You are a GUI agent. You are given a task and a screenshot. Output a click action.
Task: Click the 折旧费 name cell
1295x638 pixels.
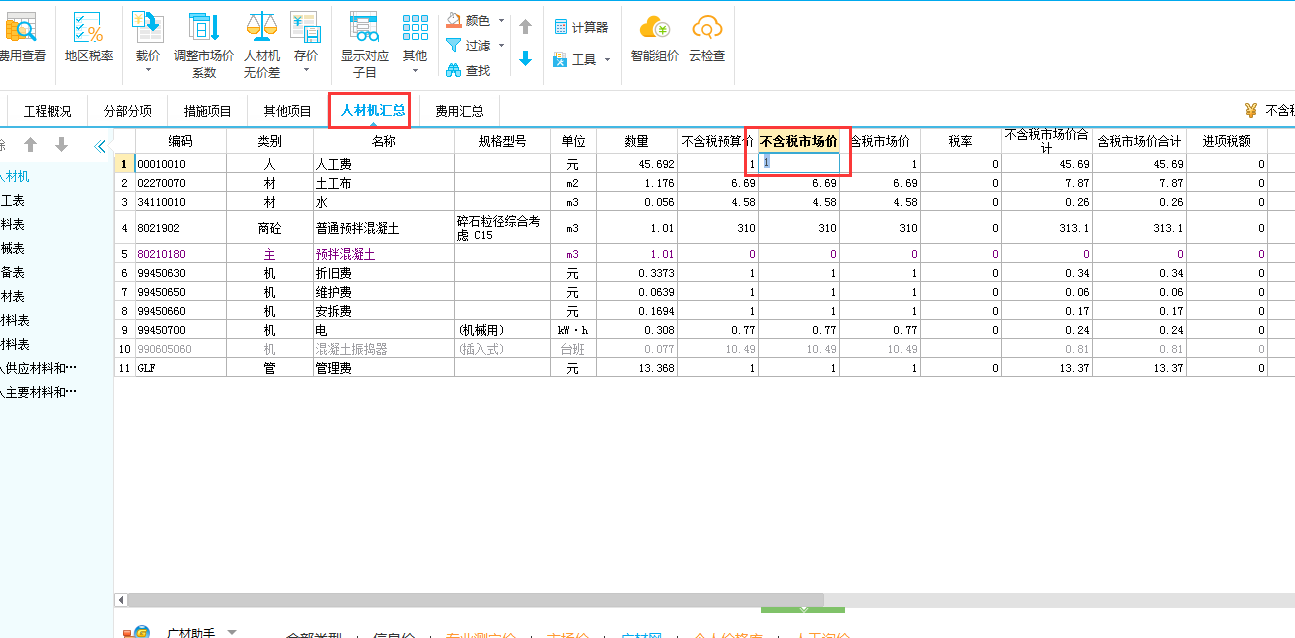[384, 273]
